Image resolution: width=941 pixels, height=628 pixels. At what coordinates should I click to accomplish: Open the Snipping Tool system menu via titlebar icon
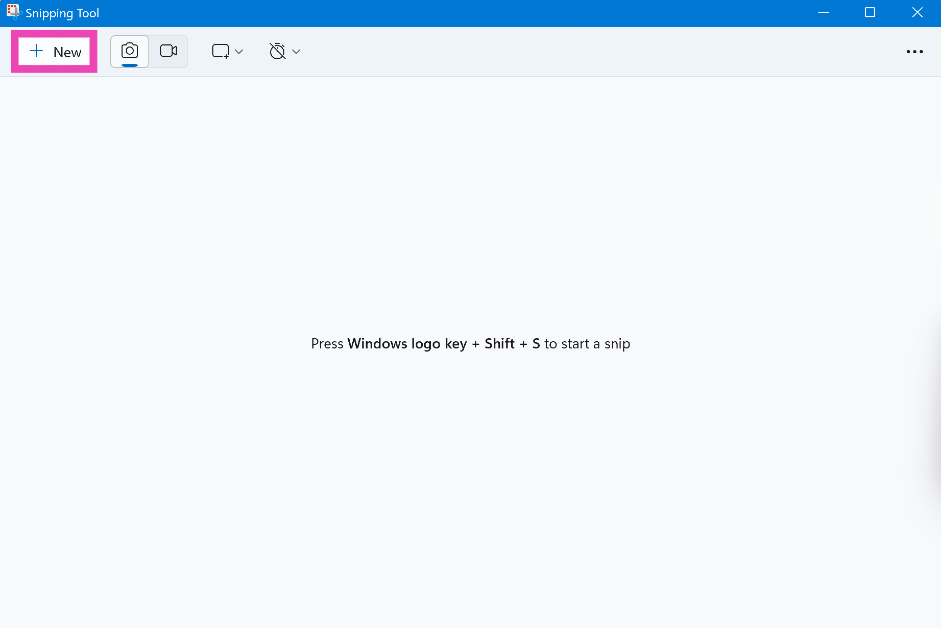pos(13,13)
